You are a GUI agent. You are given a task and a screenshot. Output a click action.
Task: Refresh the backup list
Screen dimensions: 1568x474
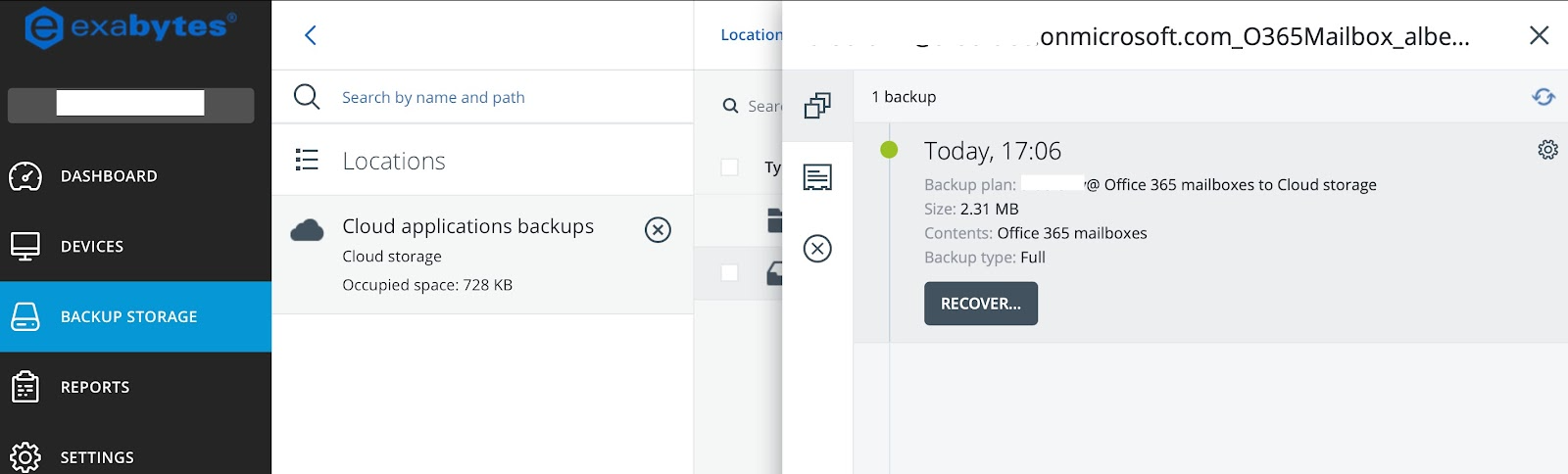[1543, 97]
